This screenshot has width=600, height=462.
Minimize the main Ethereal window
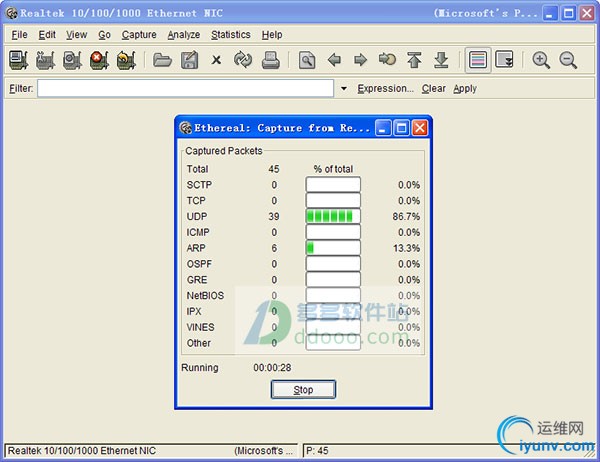pos(550,13)
